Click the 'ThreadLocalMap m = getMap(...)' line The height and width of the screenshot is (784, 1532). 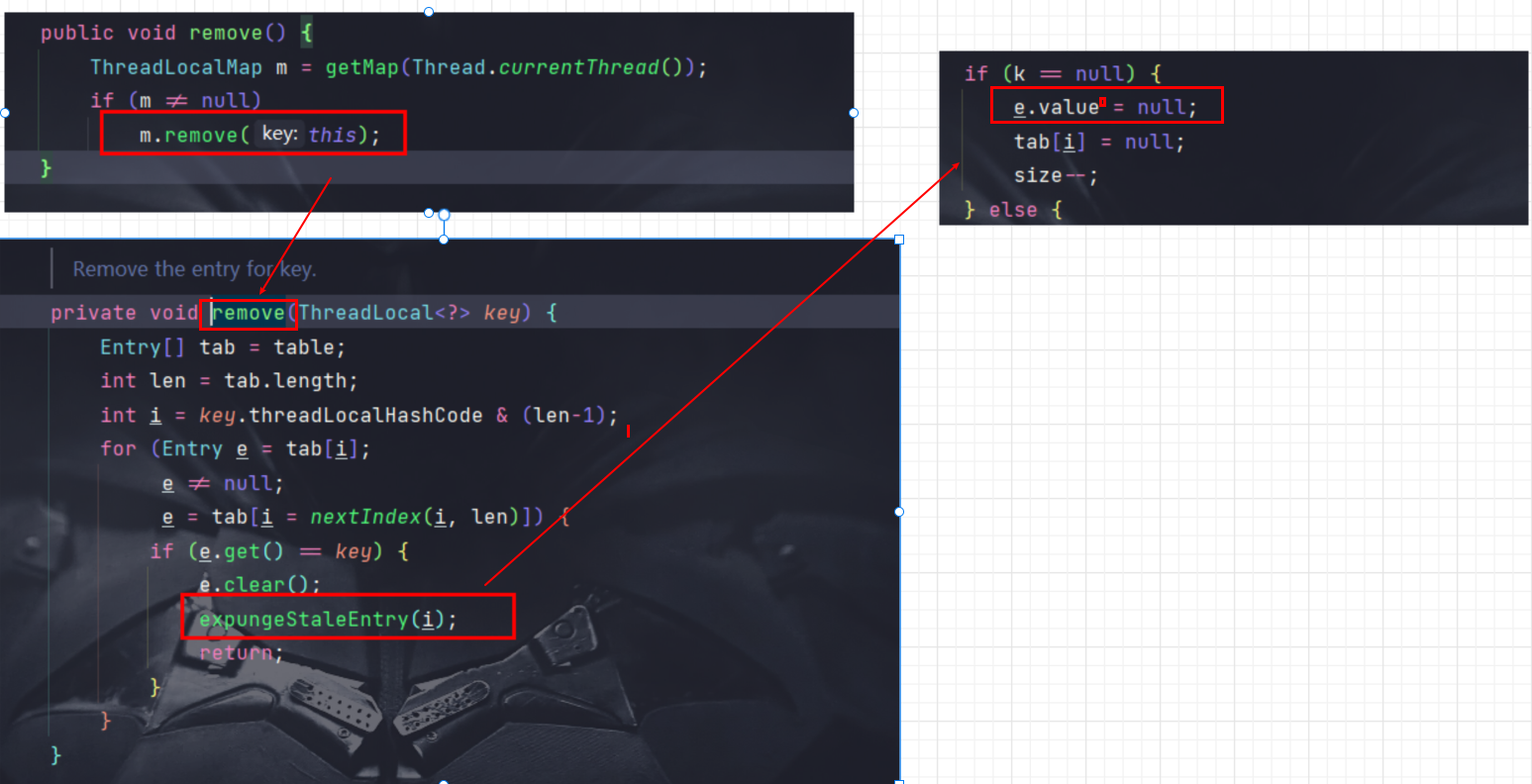pos(399,67)
